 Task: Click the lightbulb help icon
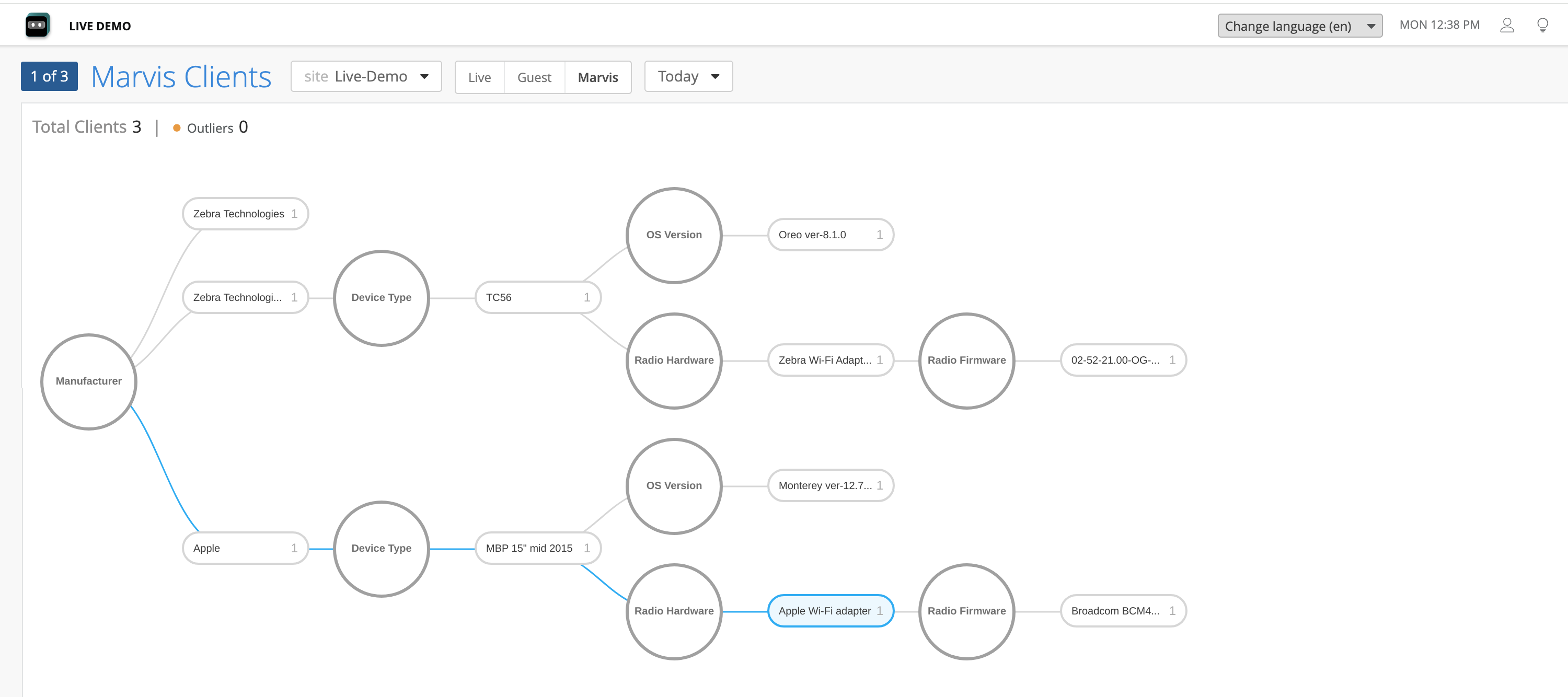tap(1542, 26)
